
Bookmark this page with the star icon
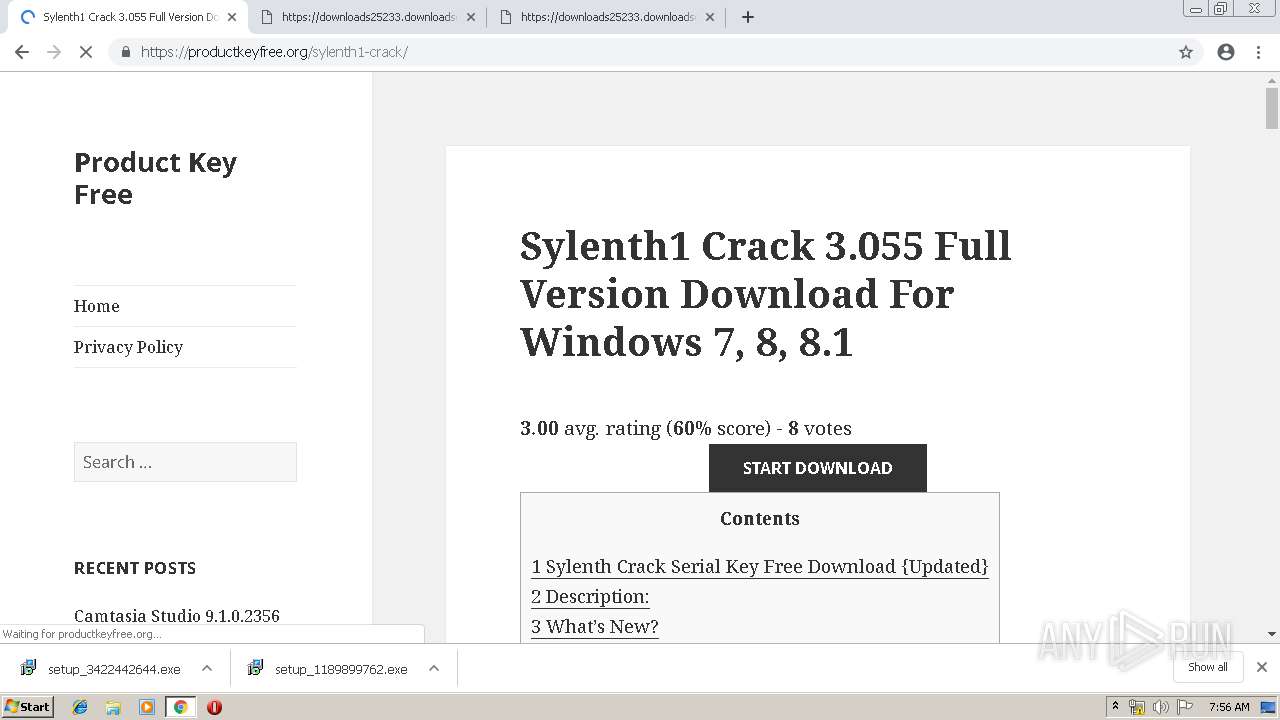(1186, 52)
